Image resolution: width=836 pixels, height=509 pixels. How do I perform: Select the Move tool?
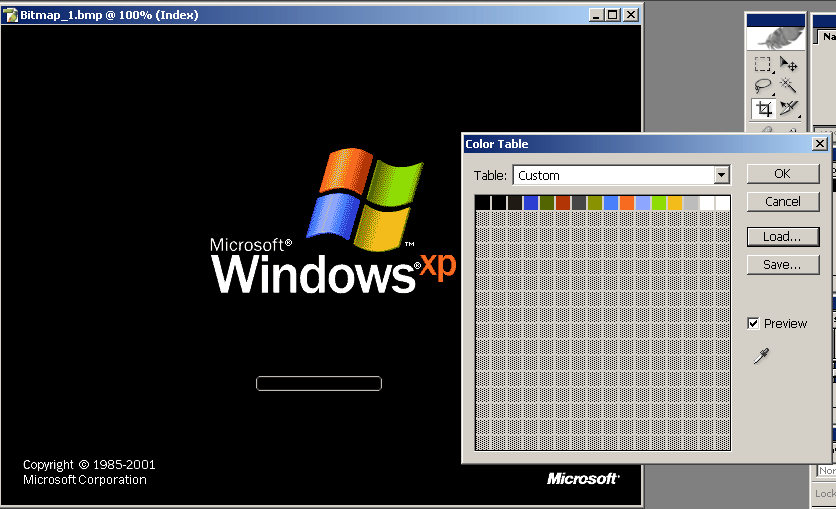point(788,64)
